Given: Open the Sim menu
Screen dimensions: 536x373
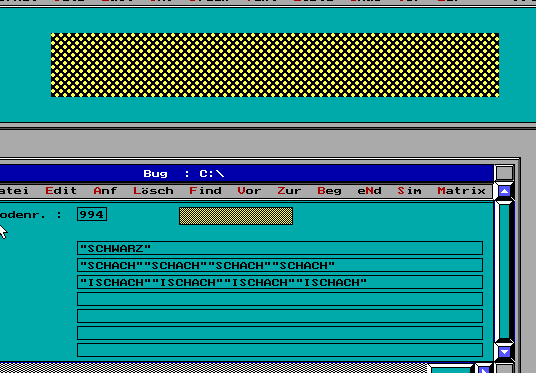Looking at the screenshot, I should click(x=409, y=191).
